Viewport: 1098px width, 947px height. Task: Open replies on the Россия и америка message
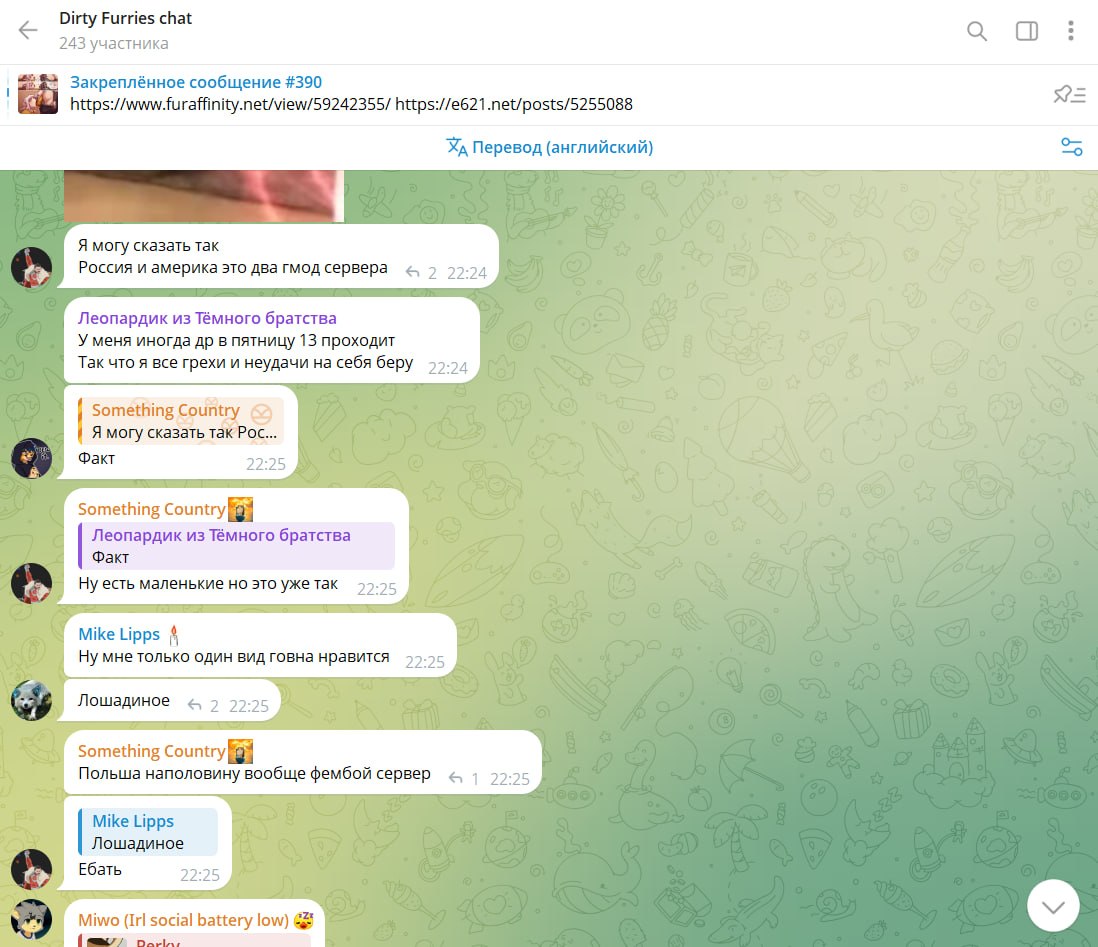click(x=421, y=272)
